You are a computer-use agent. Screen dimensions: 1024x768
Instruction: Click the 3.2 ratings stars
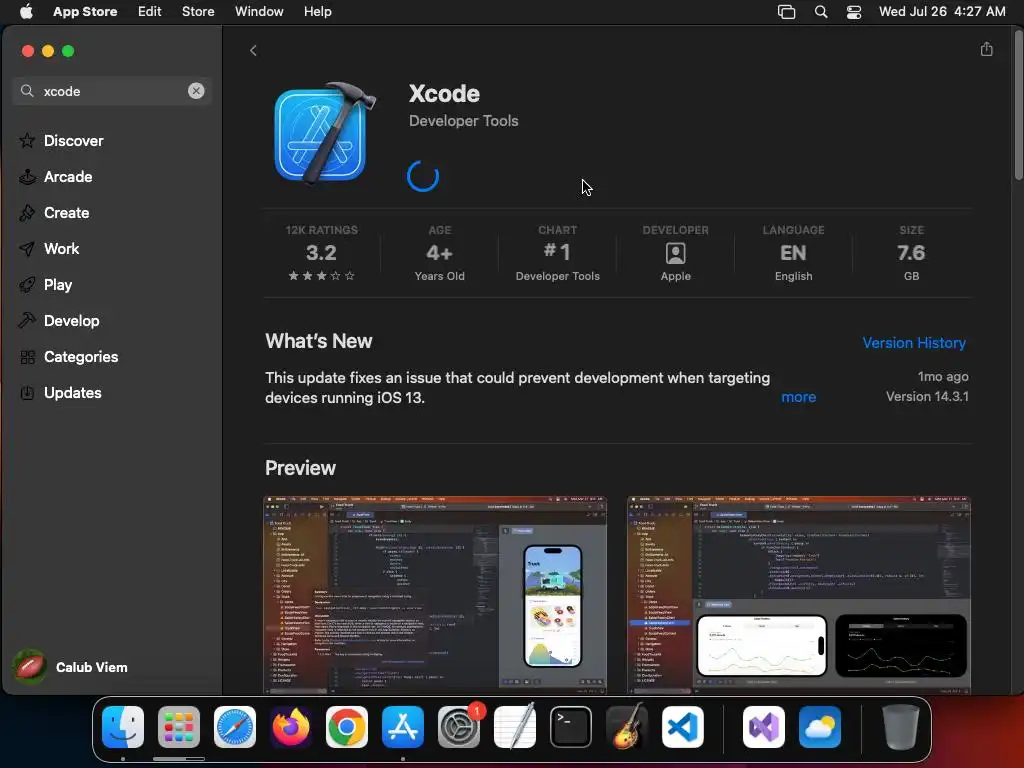coord(321,276)
